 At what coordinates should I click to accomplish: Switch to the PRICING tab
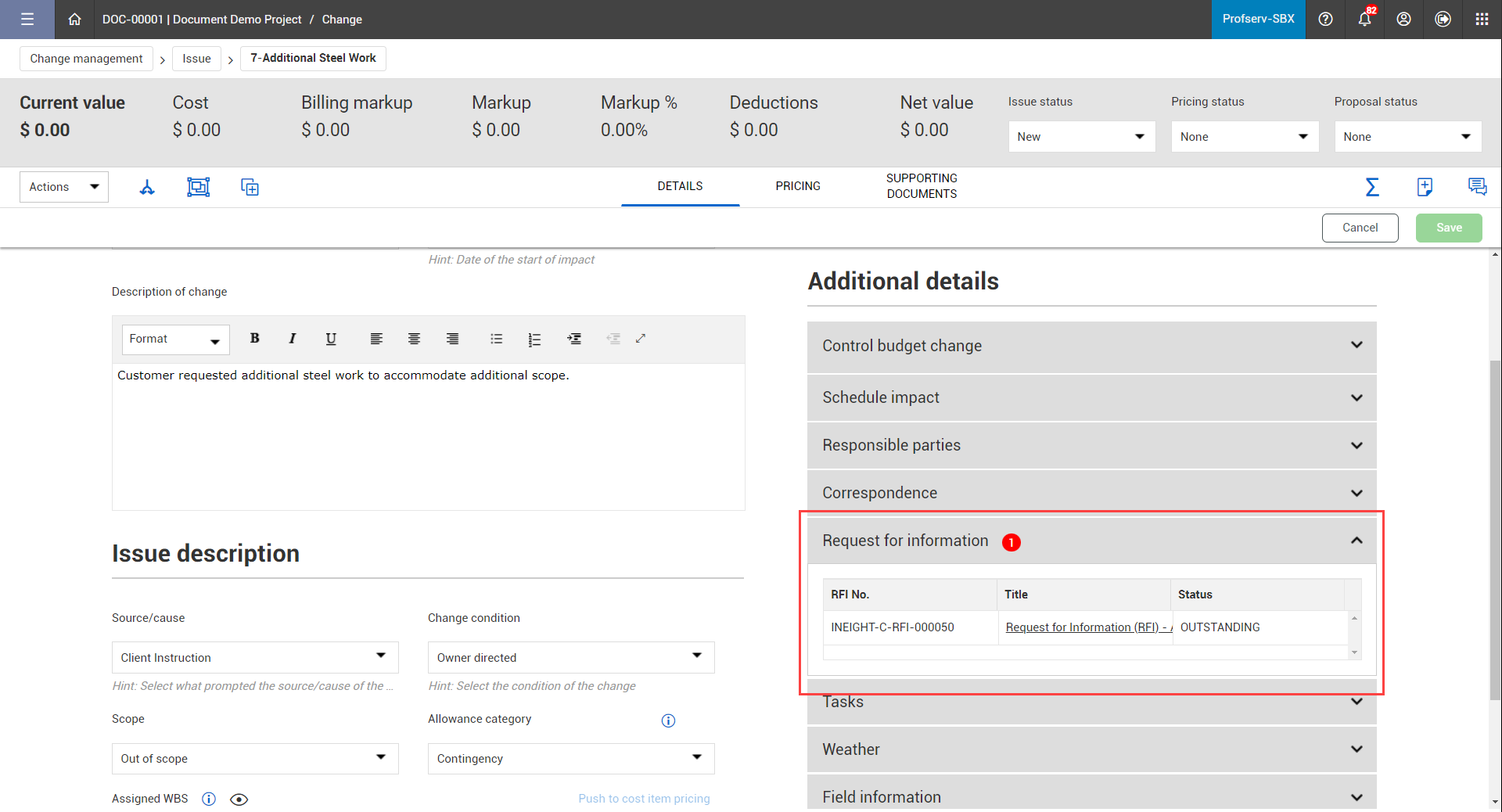797,186
